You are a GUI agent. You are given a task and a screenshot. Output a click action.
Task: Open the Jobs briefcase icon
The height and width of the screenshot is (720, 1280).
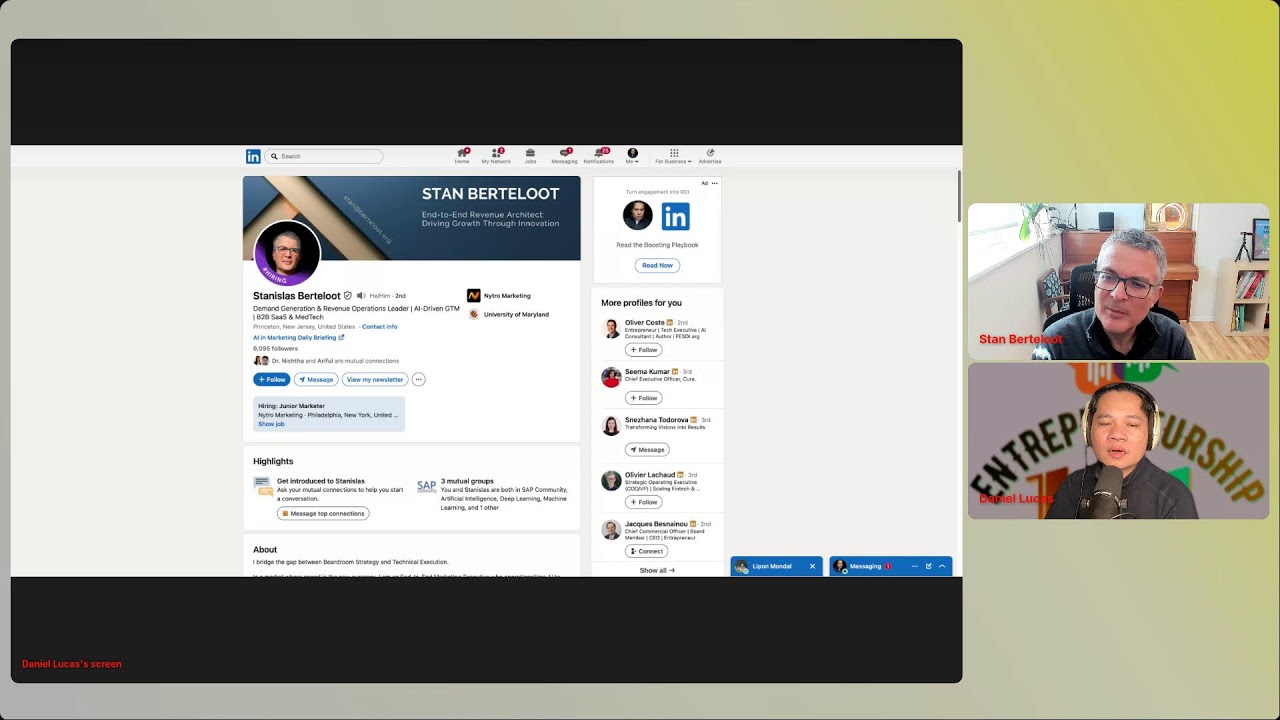tap(530, 156)
